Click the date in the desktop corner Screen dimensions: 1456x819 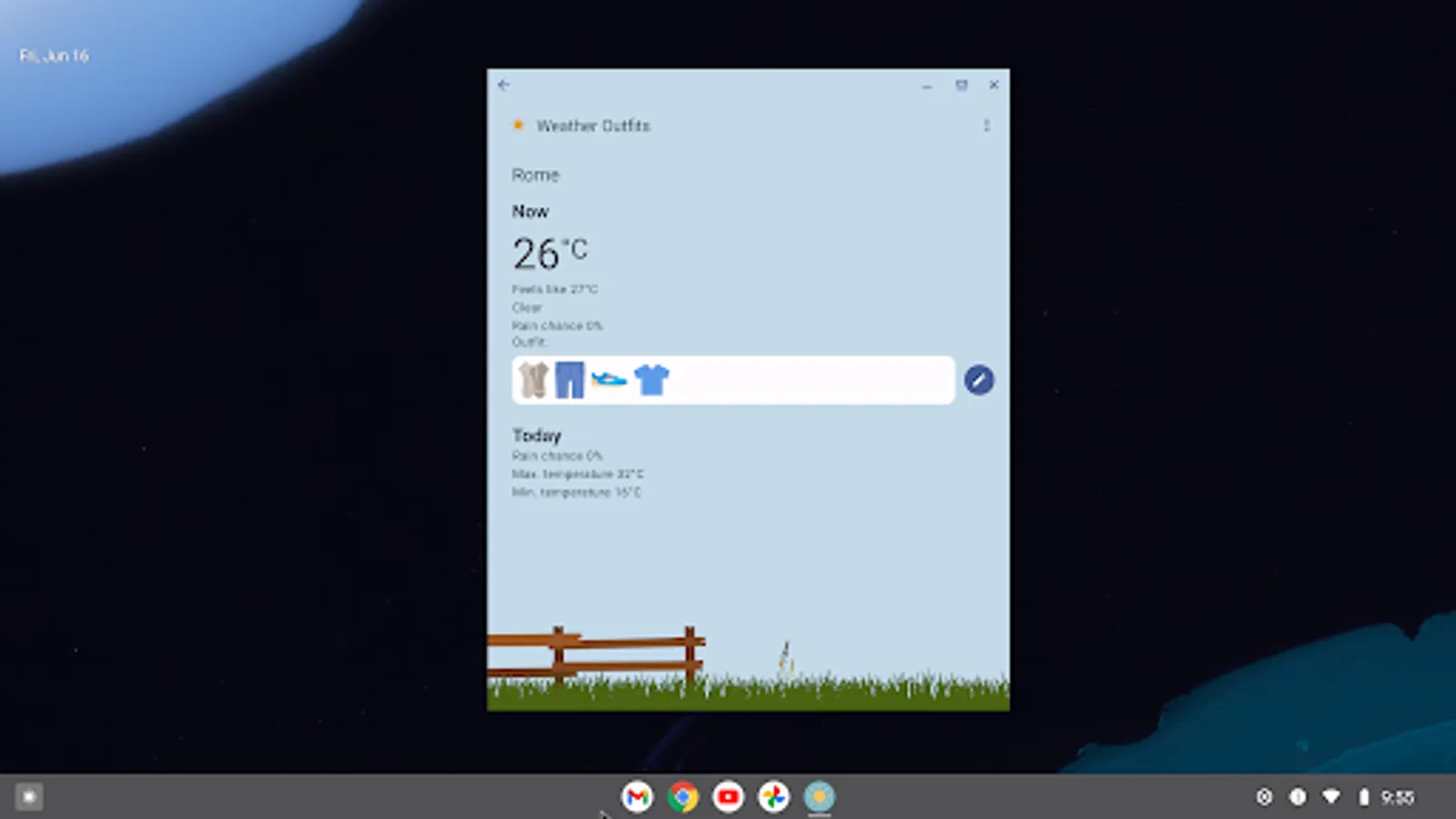[55, 56]
